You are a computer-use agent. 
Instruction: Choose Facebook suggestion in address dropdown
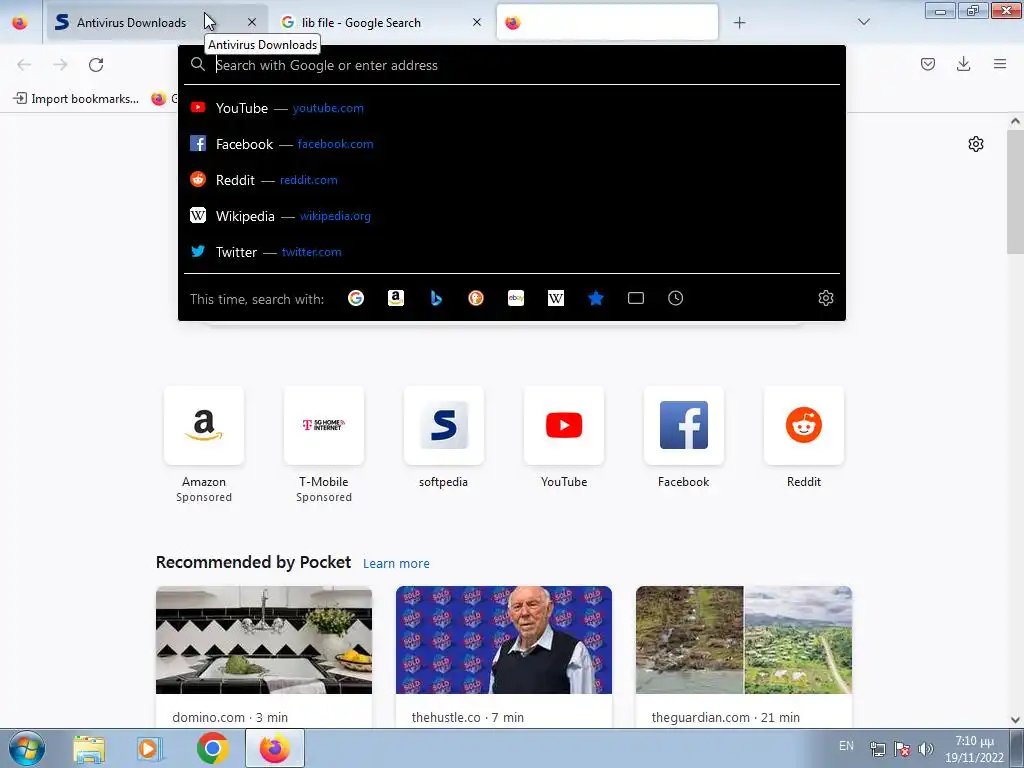tap(512, 144)
